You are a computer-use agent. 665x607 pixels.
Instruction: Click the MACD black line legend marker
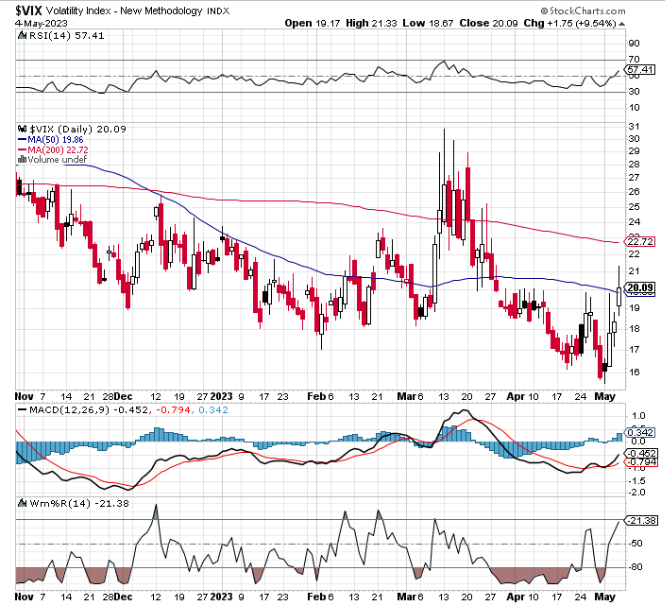tap(22, 410)
